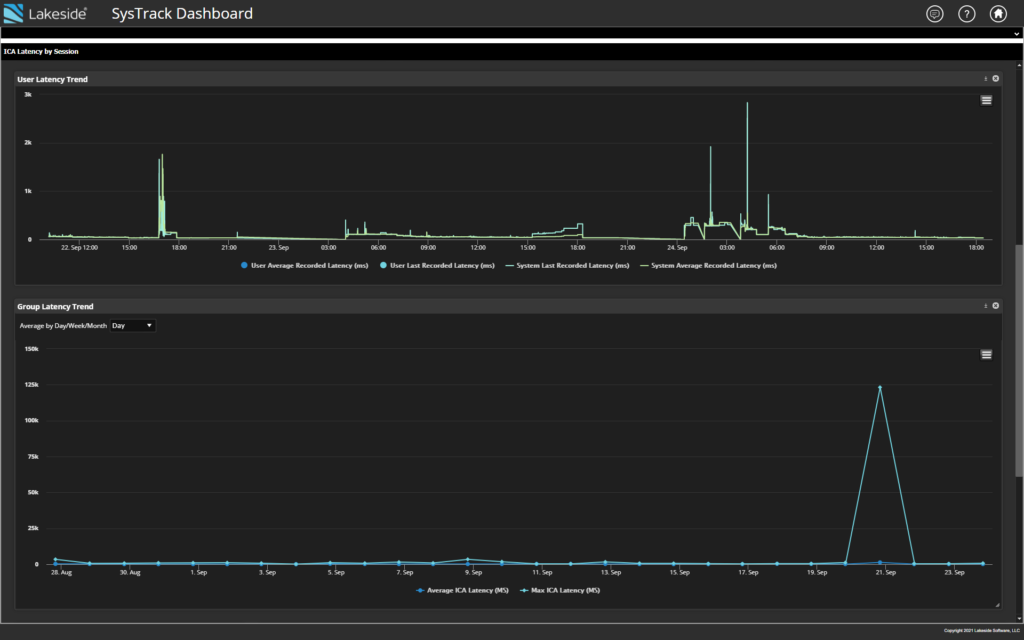Click the '3k' y-axis label

coord(28,95)
